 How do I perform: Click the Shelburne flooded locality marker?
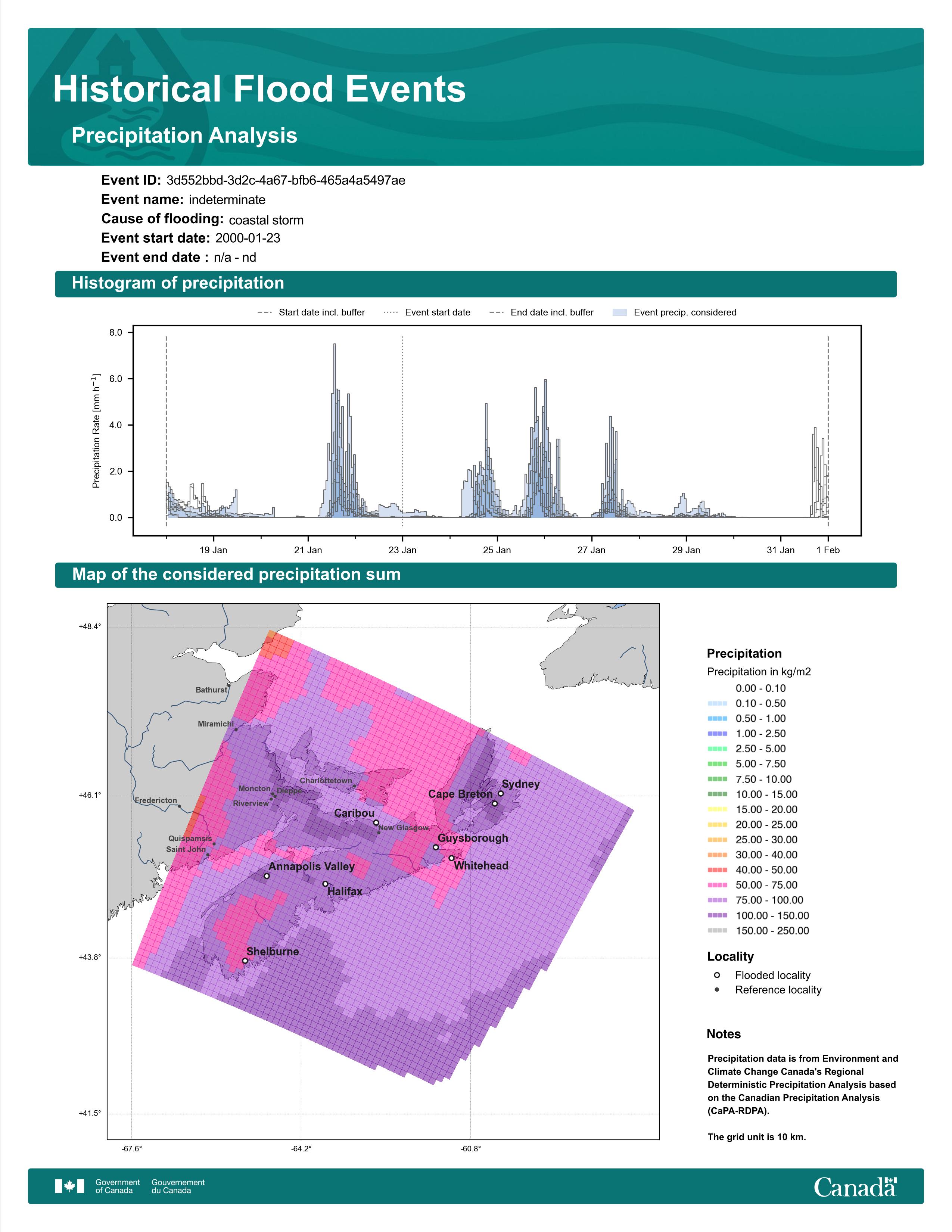245,961
